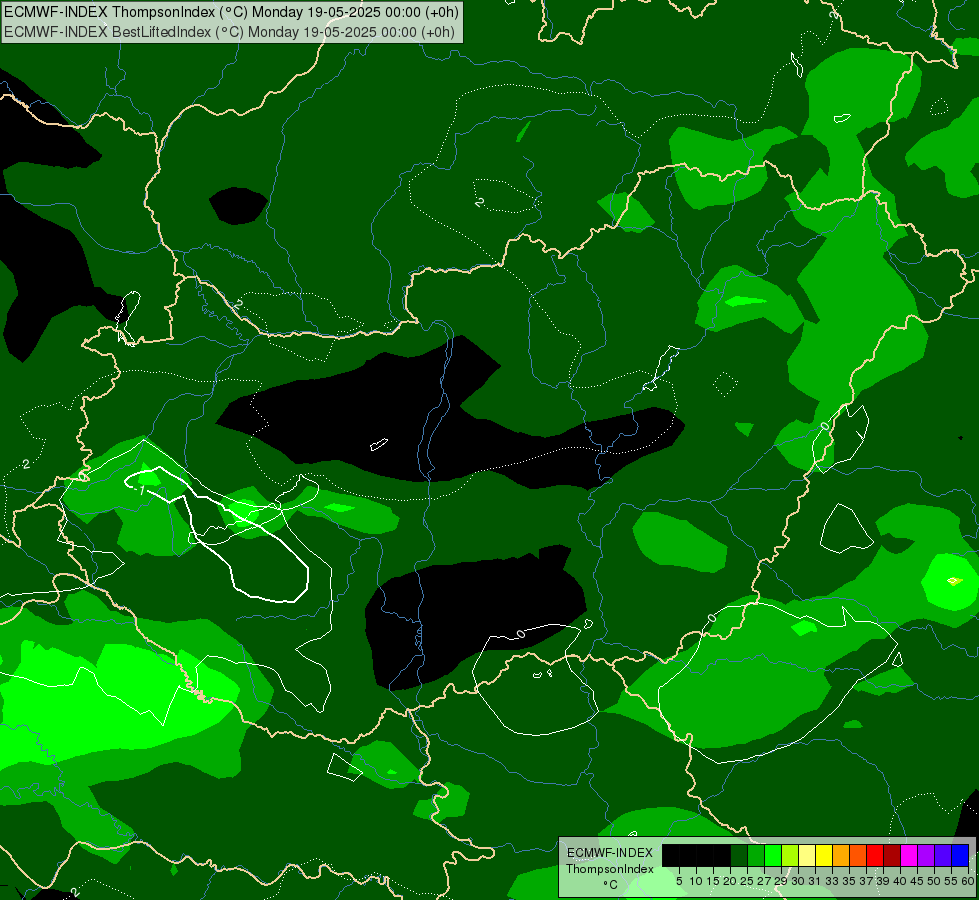
Task: Click the legend title ECMWF-INDEX
Action: pyautogui.click(x=609, y=853)
